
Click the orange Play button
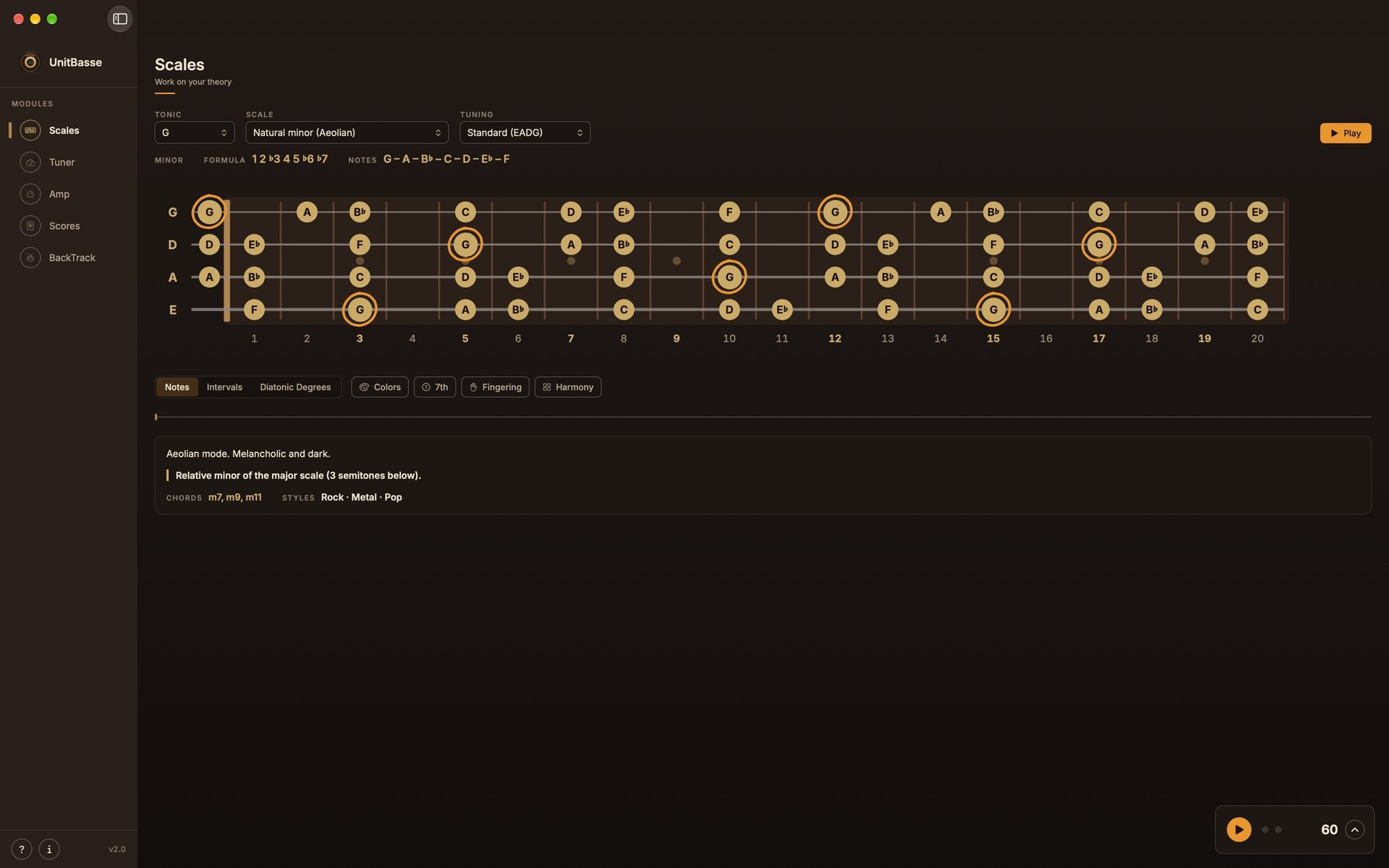(x=1346, y=133)
